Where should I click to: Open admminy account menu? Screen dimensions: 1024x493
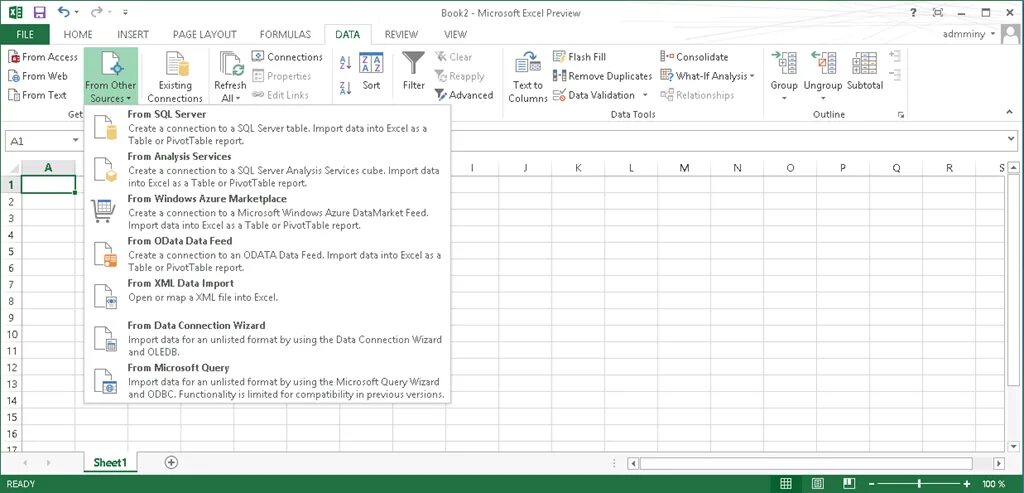[x=970, y=34]
